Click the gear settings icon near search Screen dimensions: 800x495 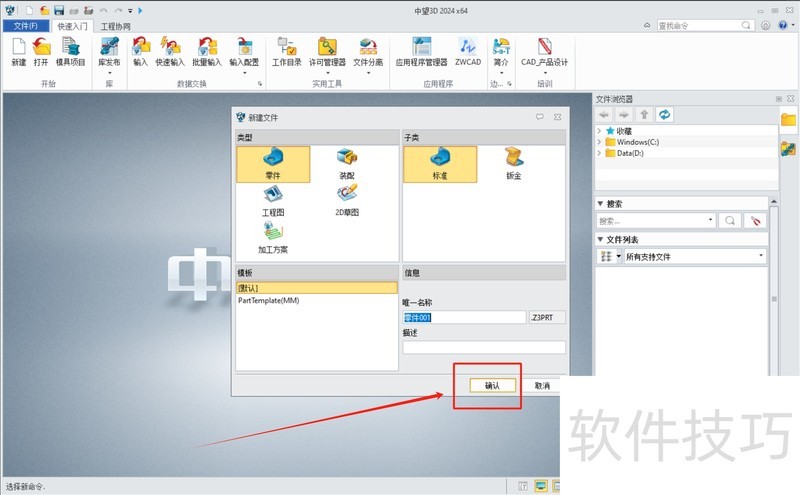766,25
